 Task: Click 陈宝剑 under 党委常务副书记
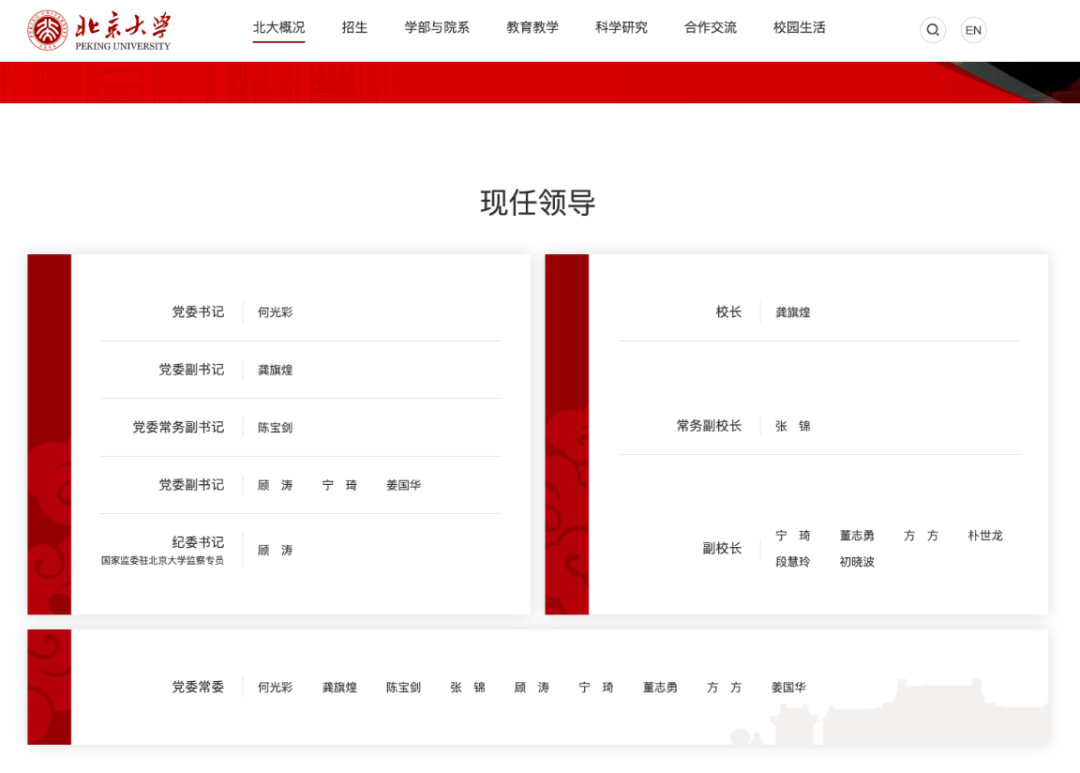[274, 427]
